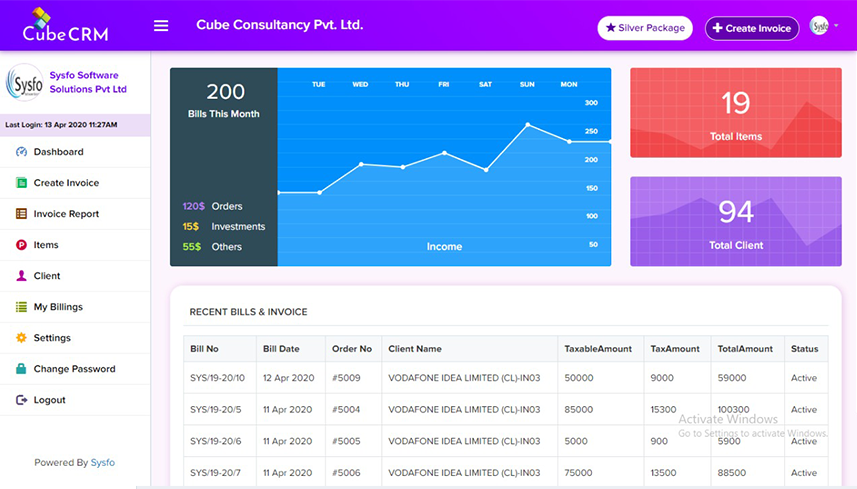The image size is (857, 489).
Task: Toggle the hamburger sidebar menu
Action: click(x=161, y=26)
